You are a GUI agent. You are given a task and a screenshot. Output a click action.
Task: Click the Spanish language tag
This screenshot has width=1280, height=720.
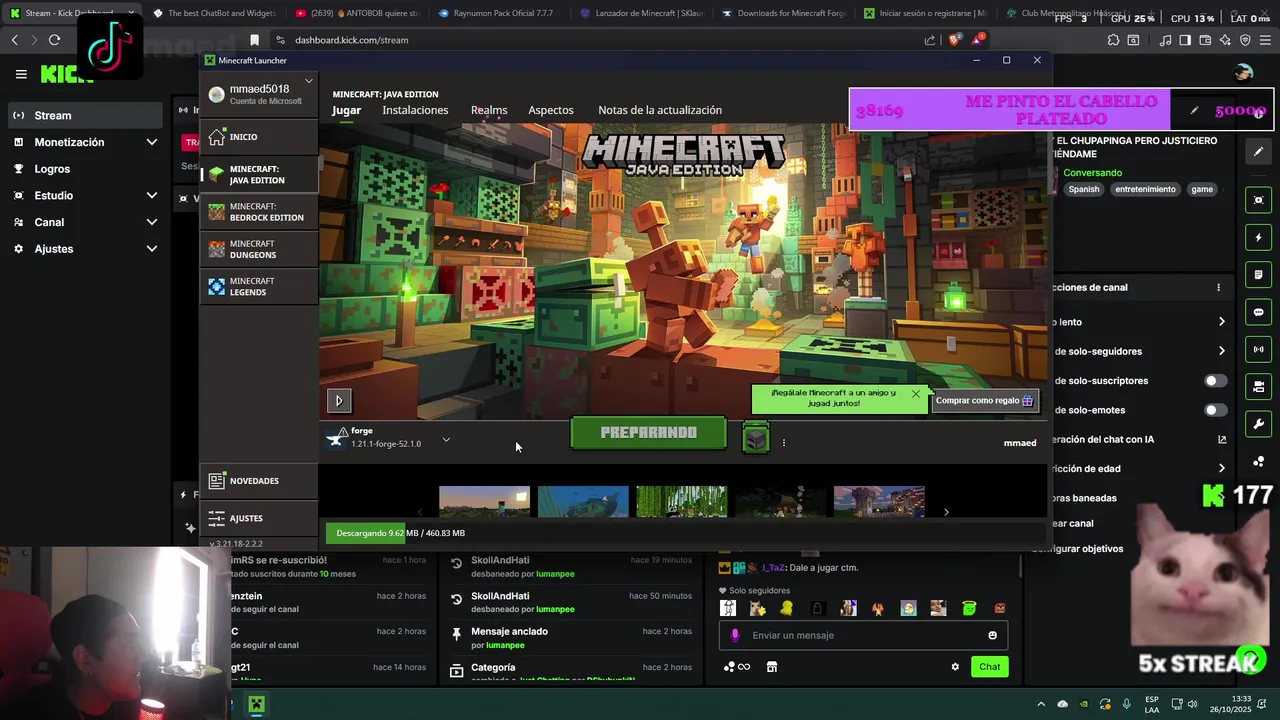pos(1083,189)
